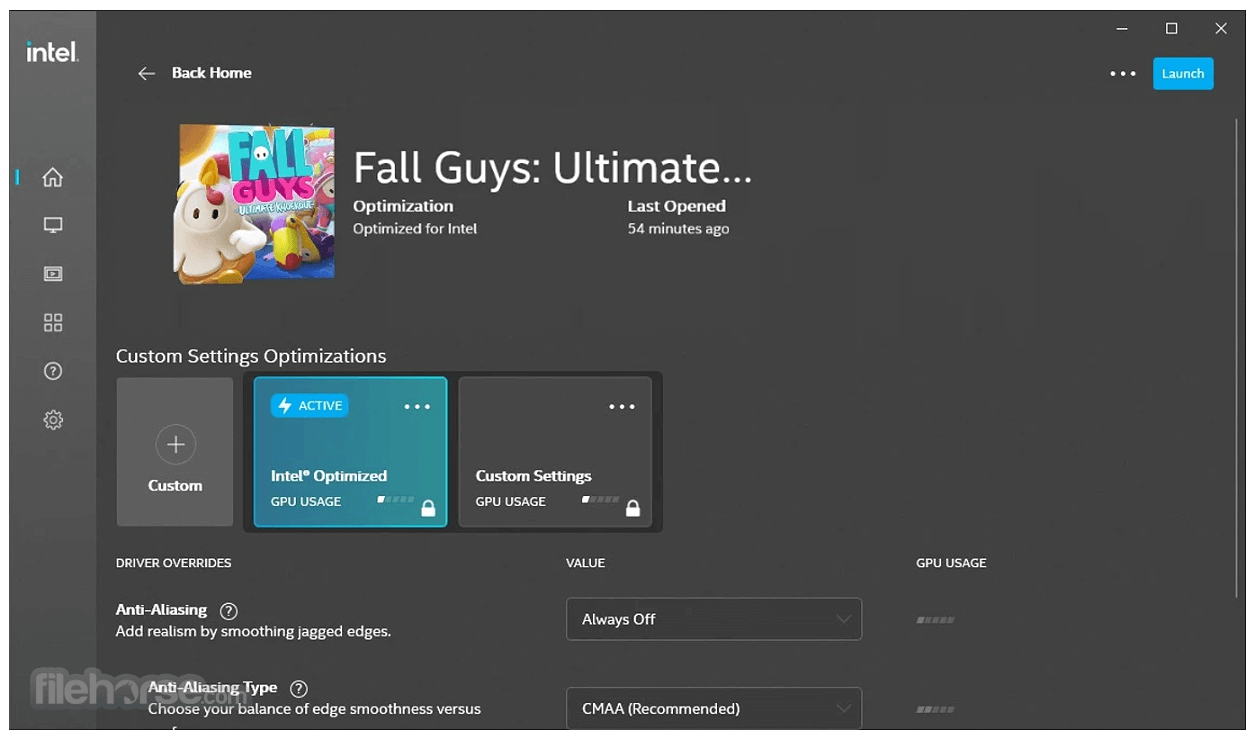Minimize the Intel application window
This screenshot has height=740, width=1256.
(1122, 29)
